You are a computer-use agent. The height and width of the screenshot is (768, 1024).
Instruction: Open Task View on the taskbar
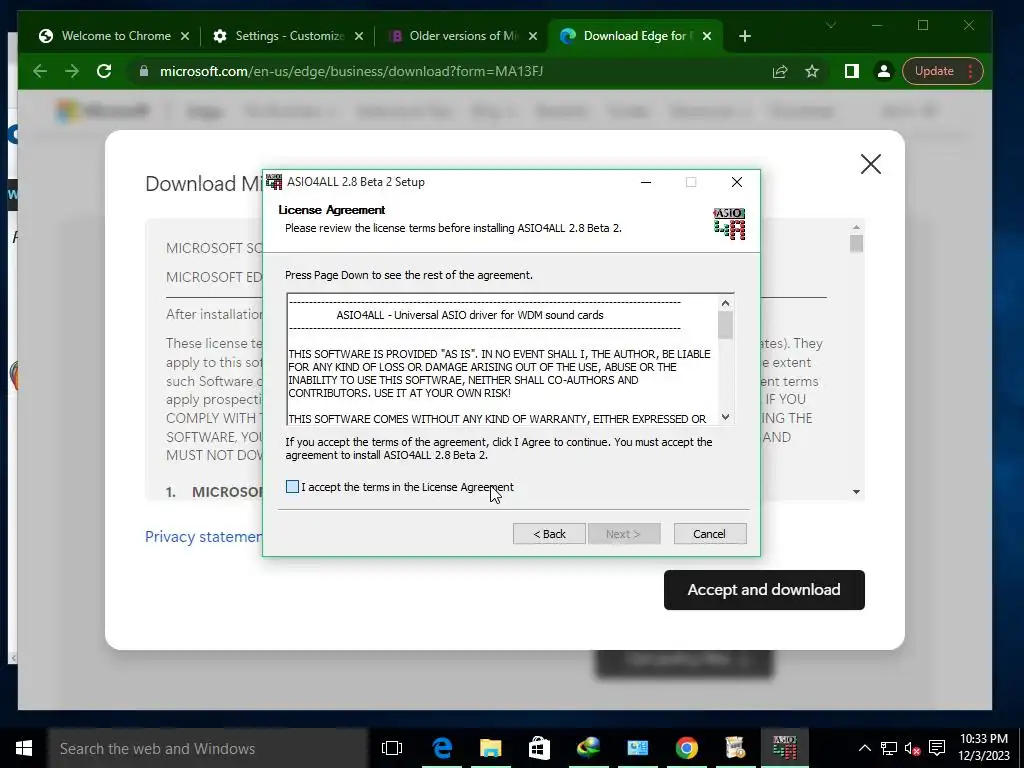[392, 748]
